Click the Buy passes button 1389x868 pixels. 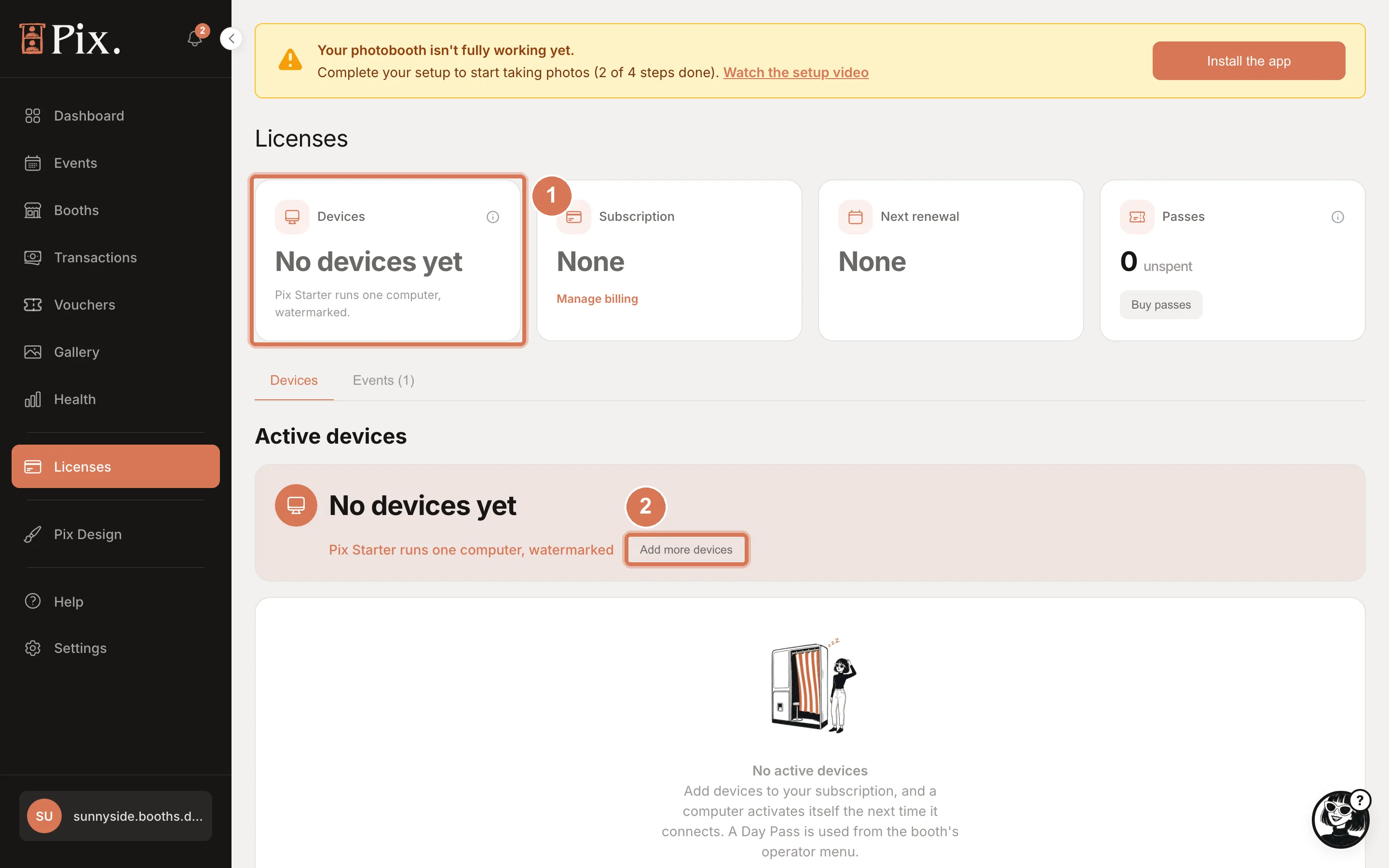[1160, 305]
